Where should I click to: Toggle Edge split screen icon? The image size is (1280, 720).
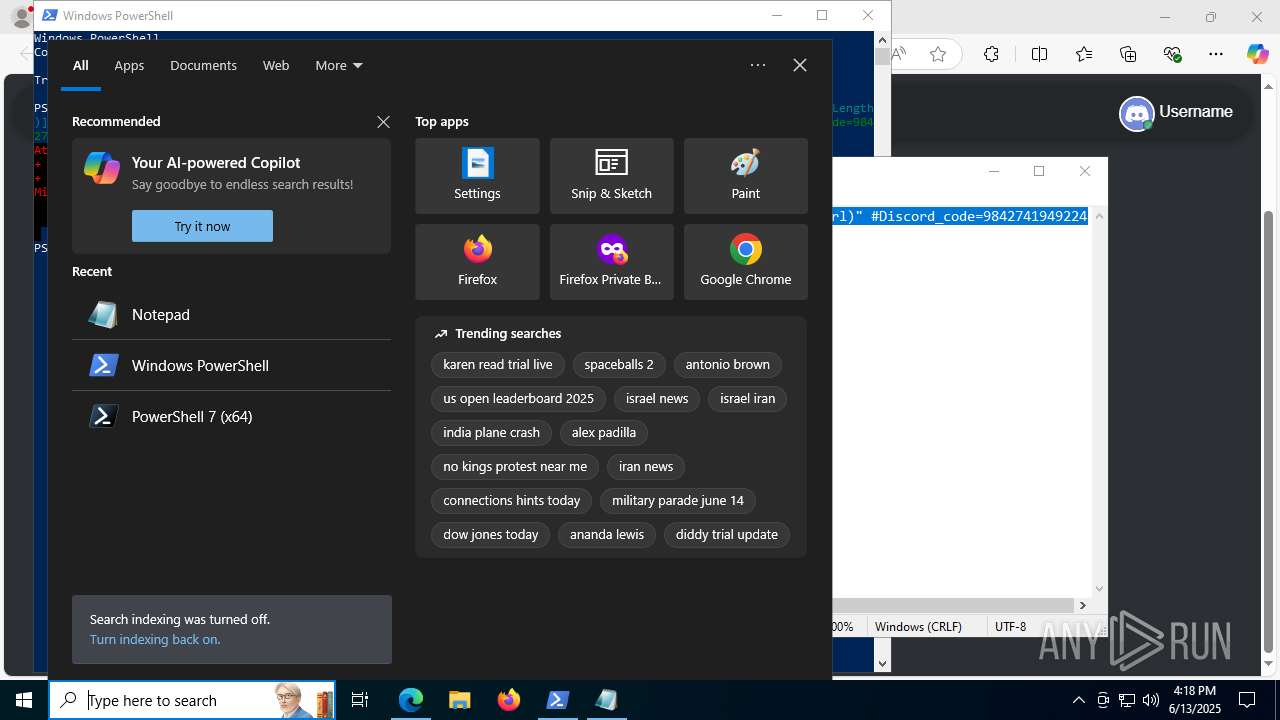click(x=1039, y=54)
